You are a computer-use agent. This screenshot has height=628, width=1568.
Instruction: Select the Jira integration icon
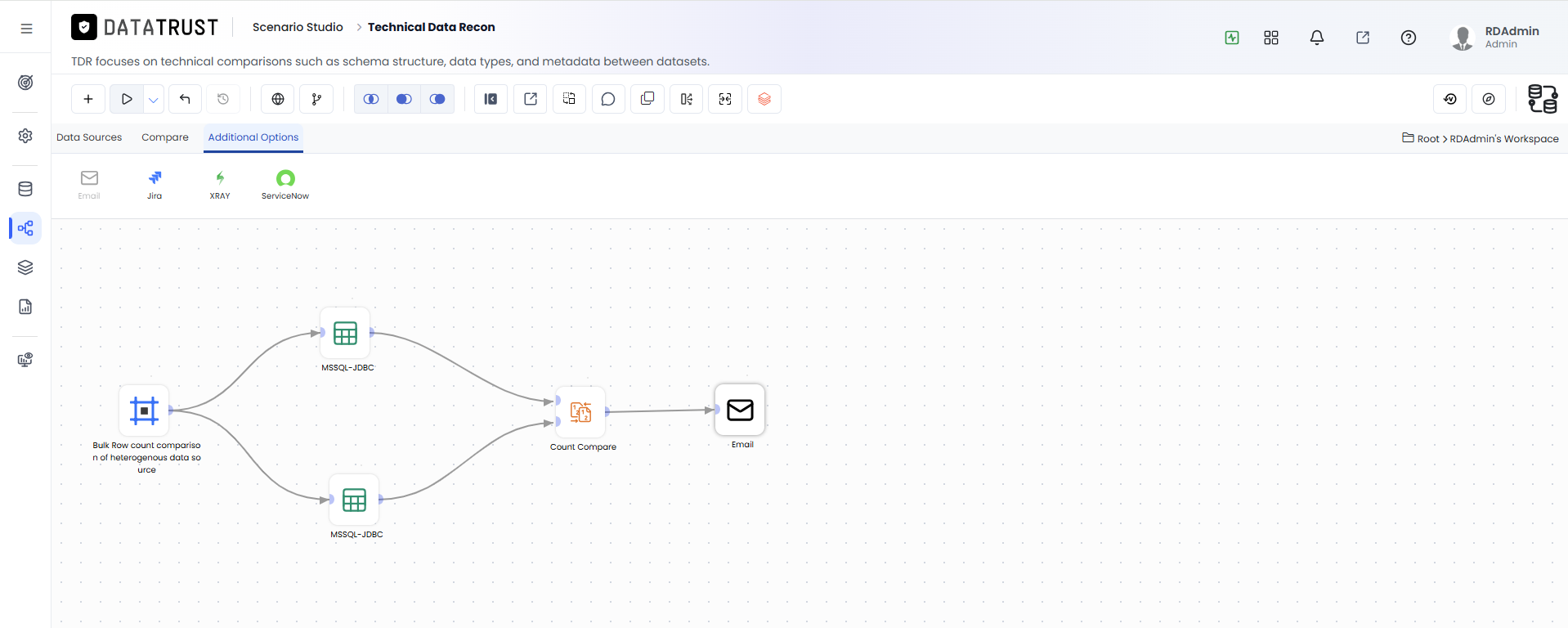pyautogui.click(x=155, y=185)
